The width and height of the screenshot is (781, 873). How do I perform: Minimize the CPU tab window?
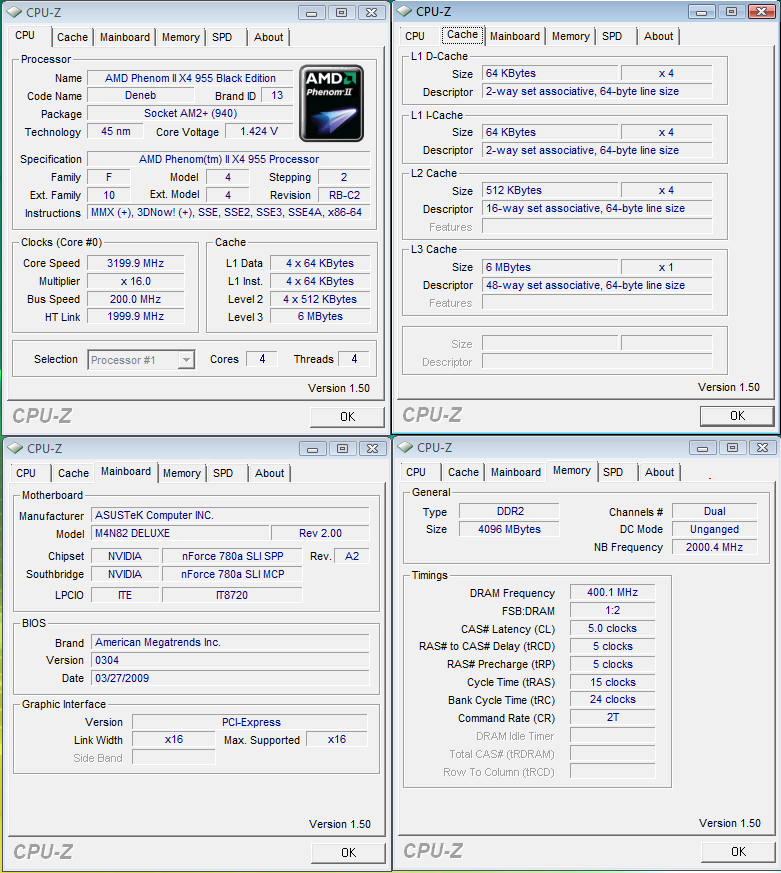tap(311, 12)
